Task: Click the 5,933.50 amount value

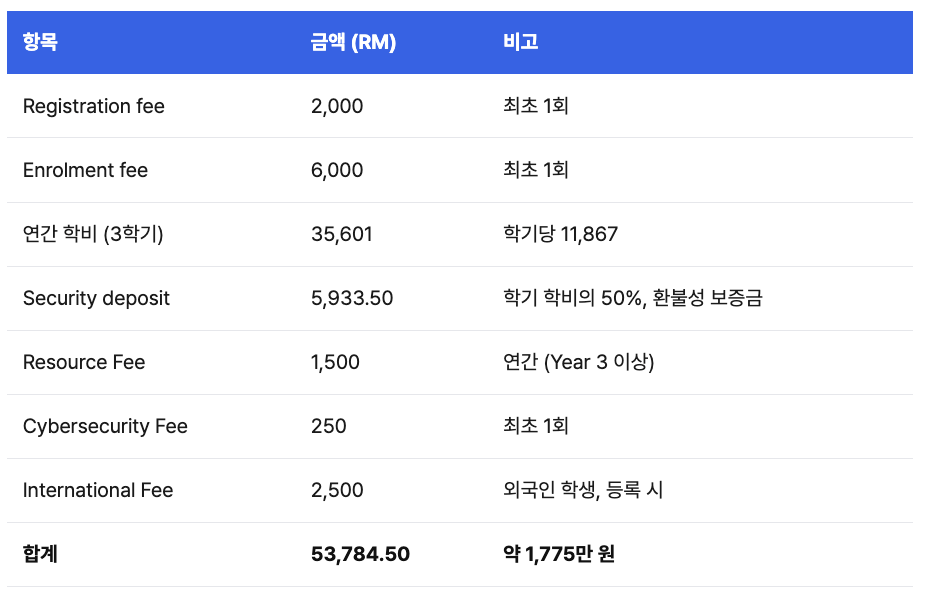Action: tap(352, 298)
